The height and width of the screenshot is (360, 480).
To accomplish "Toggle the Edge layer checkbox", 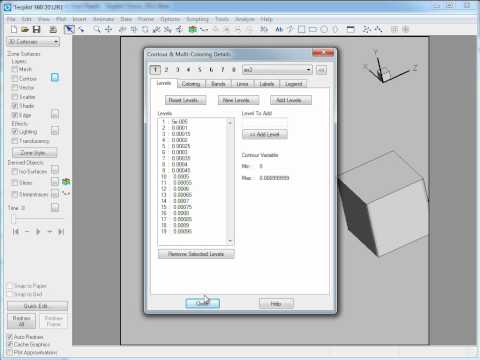I will click(x=14, y=115).
